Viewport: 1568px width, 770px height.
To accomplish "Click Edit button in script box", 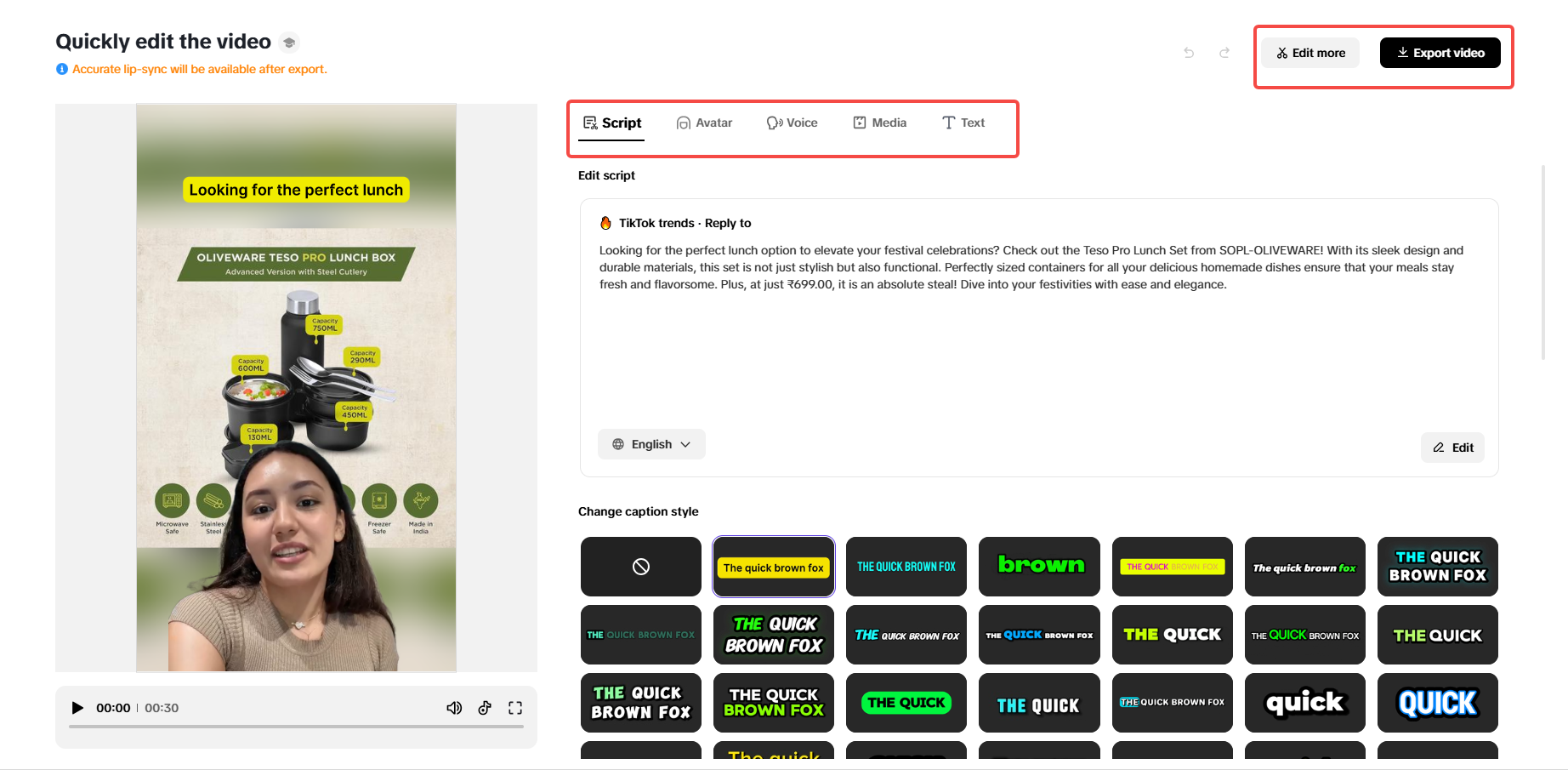I will pyautogui.click(x=1452, y=448).
